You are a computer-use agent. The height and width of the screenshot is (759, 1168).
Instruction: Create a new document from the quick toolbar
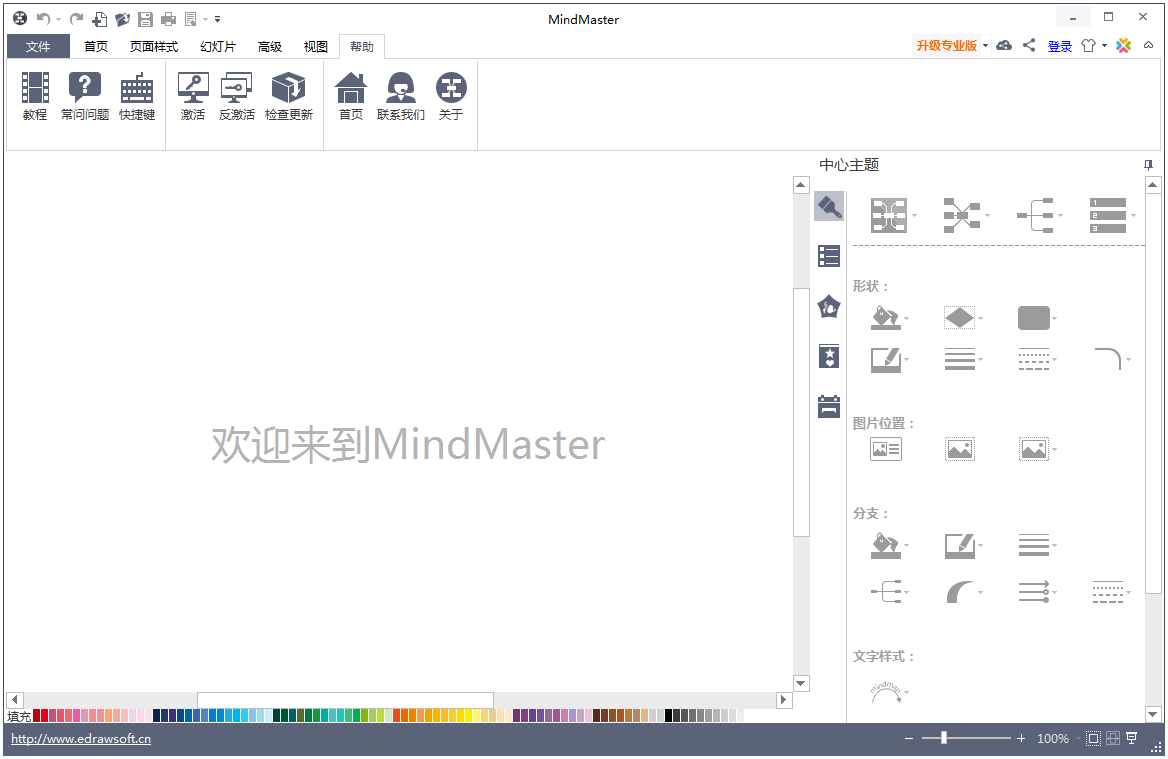point(100,19)
